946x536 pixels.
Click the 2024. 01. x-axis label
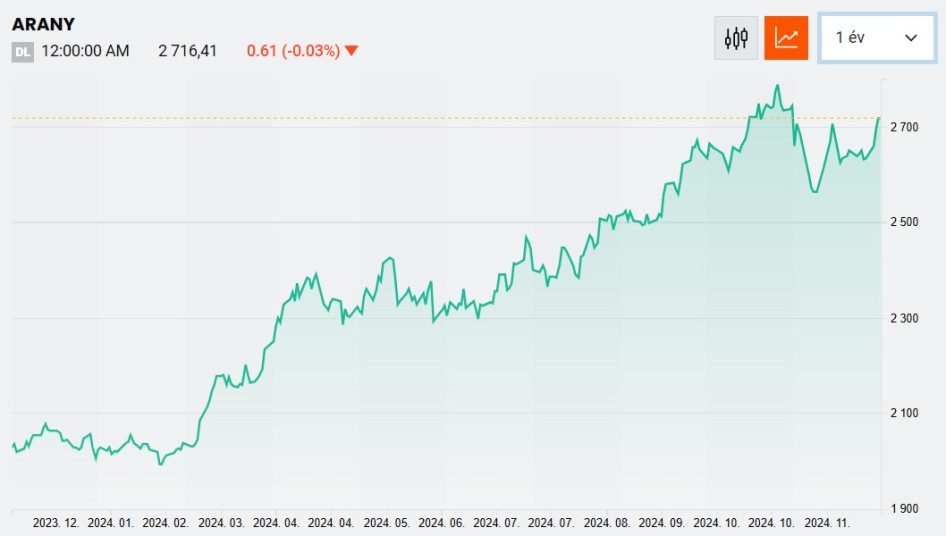[110, 523]
